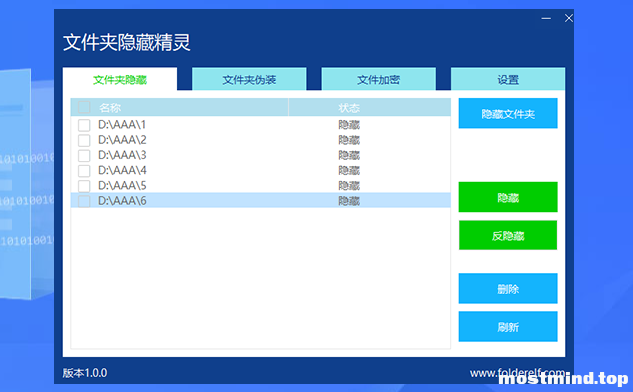Click the 隐藏文件夹 button
Screen dimensions: 633x392
coord(508,113)
